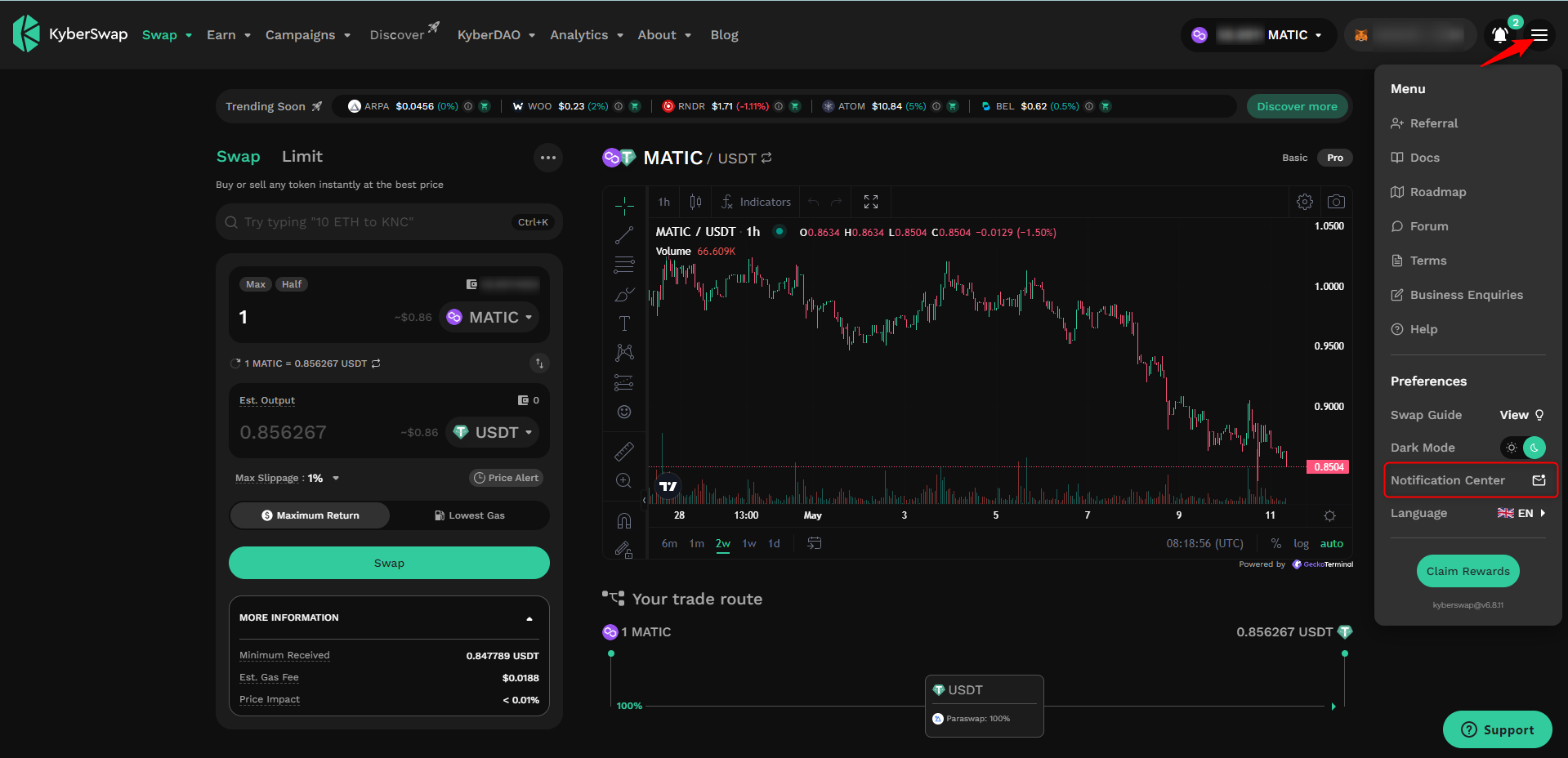Click the redo arrow in chart toolbar

[836, 202]
